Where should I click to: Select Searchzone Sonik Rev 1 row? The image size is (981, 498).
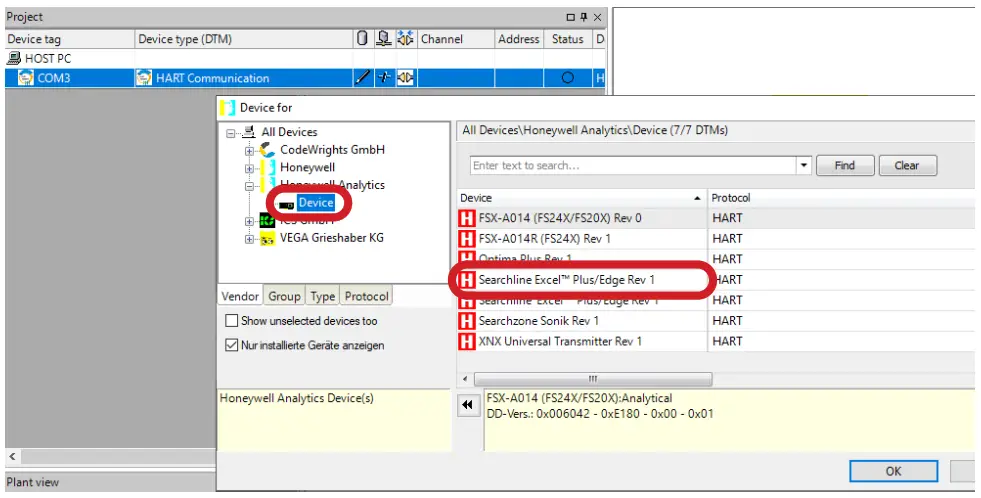click(716, 321)
